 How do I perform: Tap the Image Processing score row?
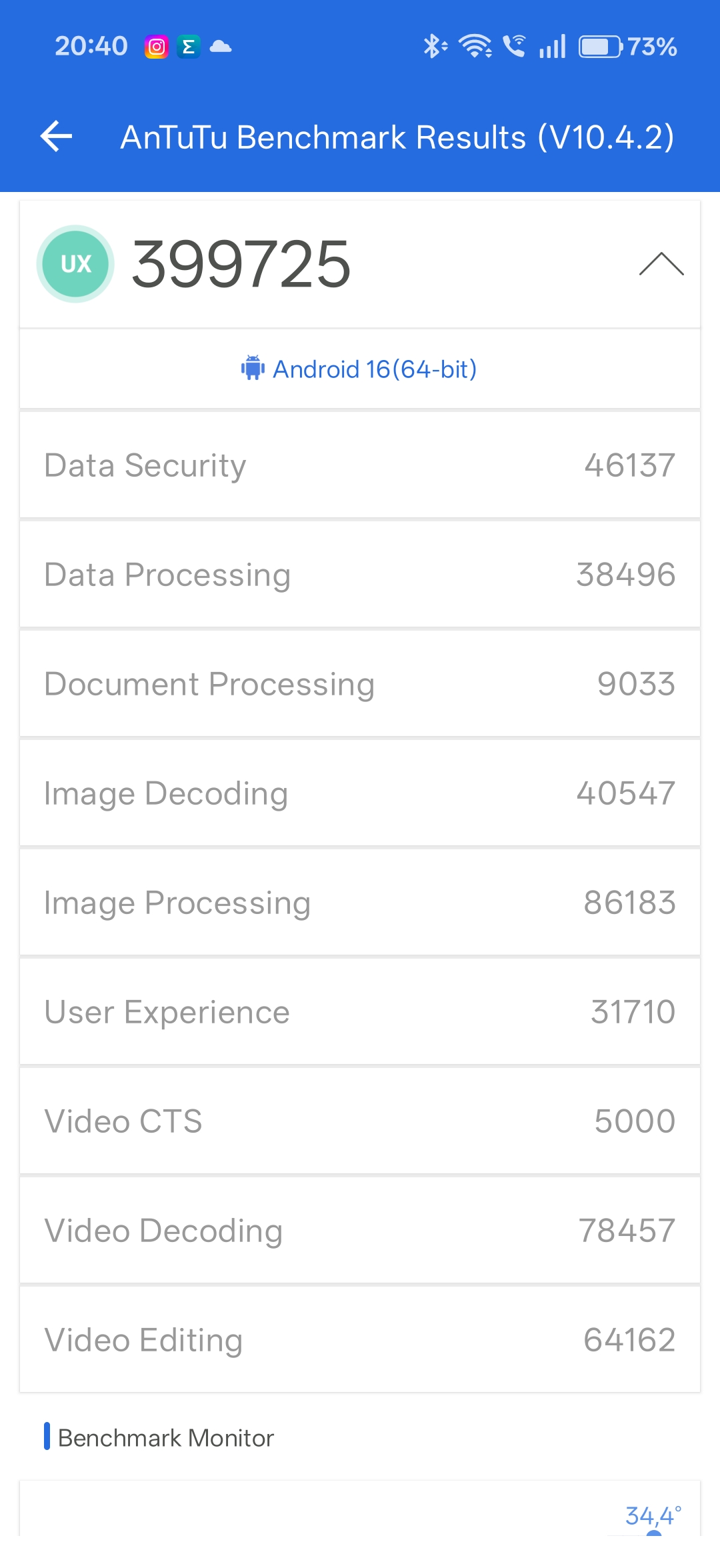tap(360, 903)
